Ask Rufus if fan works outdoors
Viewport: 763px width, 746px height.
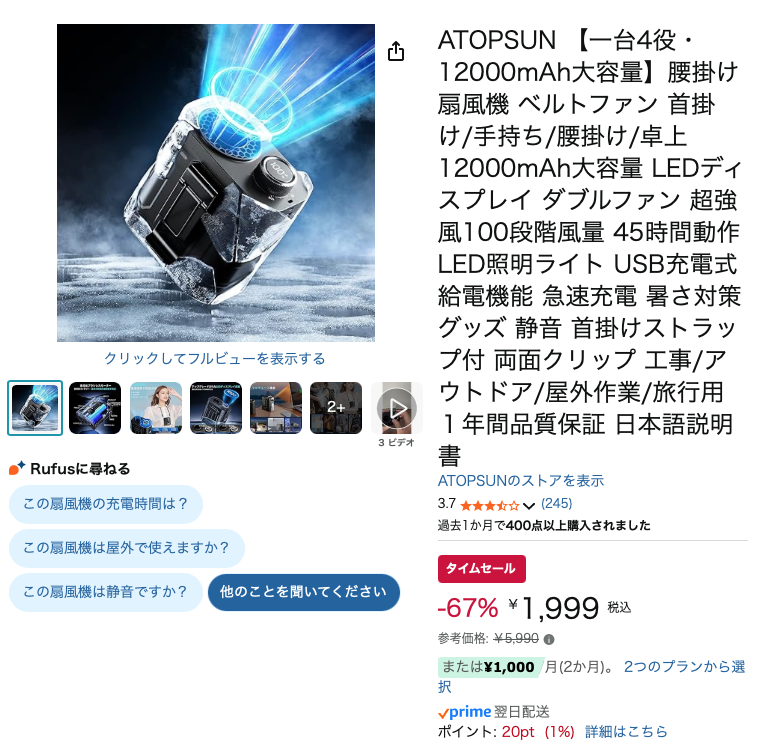127,548
